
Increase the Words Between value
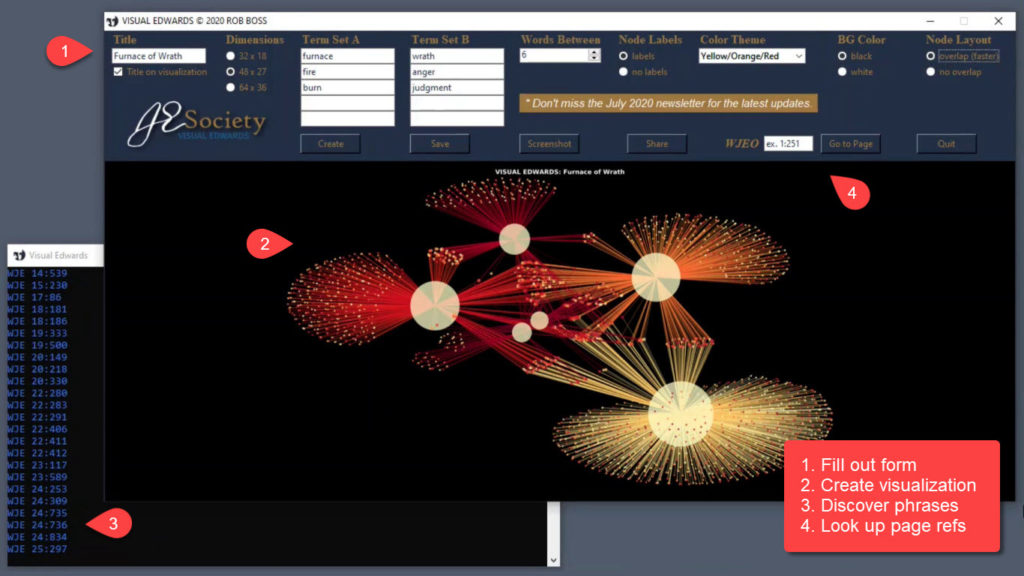594,52
